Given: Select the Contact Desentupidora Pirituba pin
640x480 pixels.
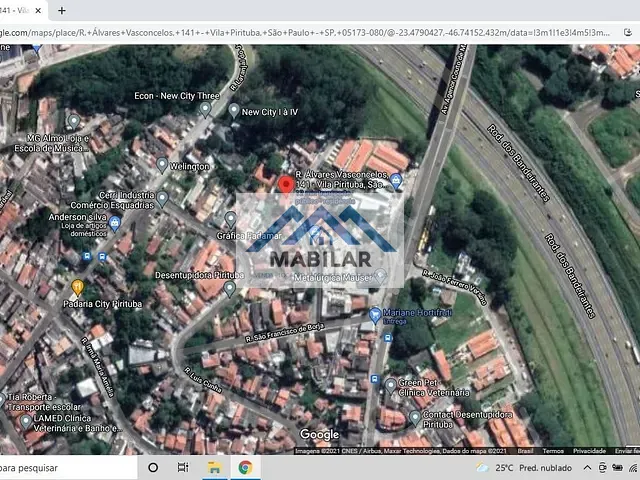Looking at the screenshot, I should (x=415, y=418).
